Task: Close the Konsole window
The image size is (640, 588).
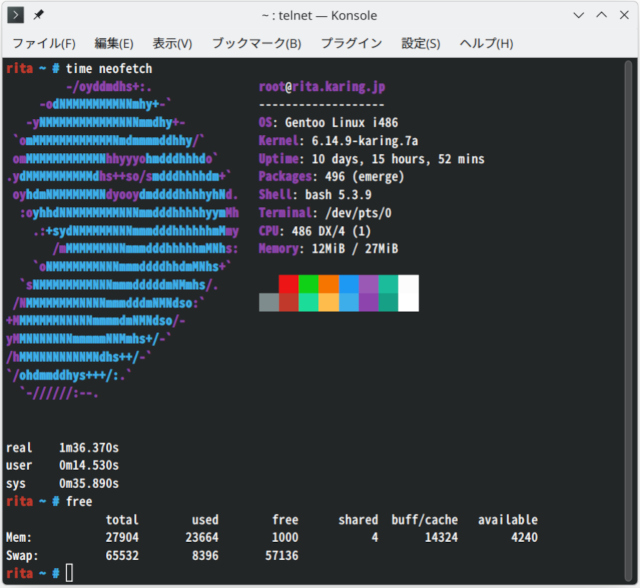Action: coord(624,15)
